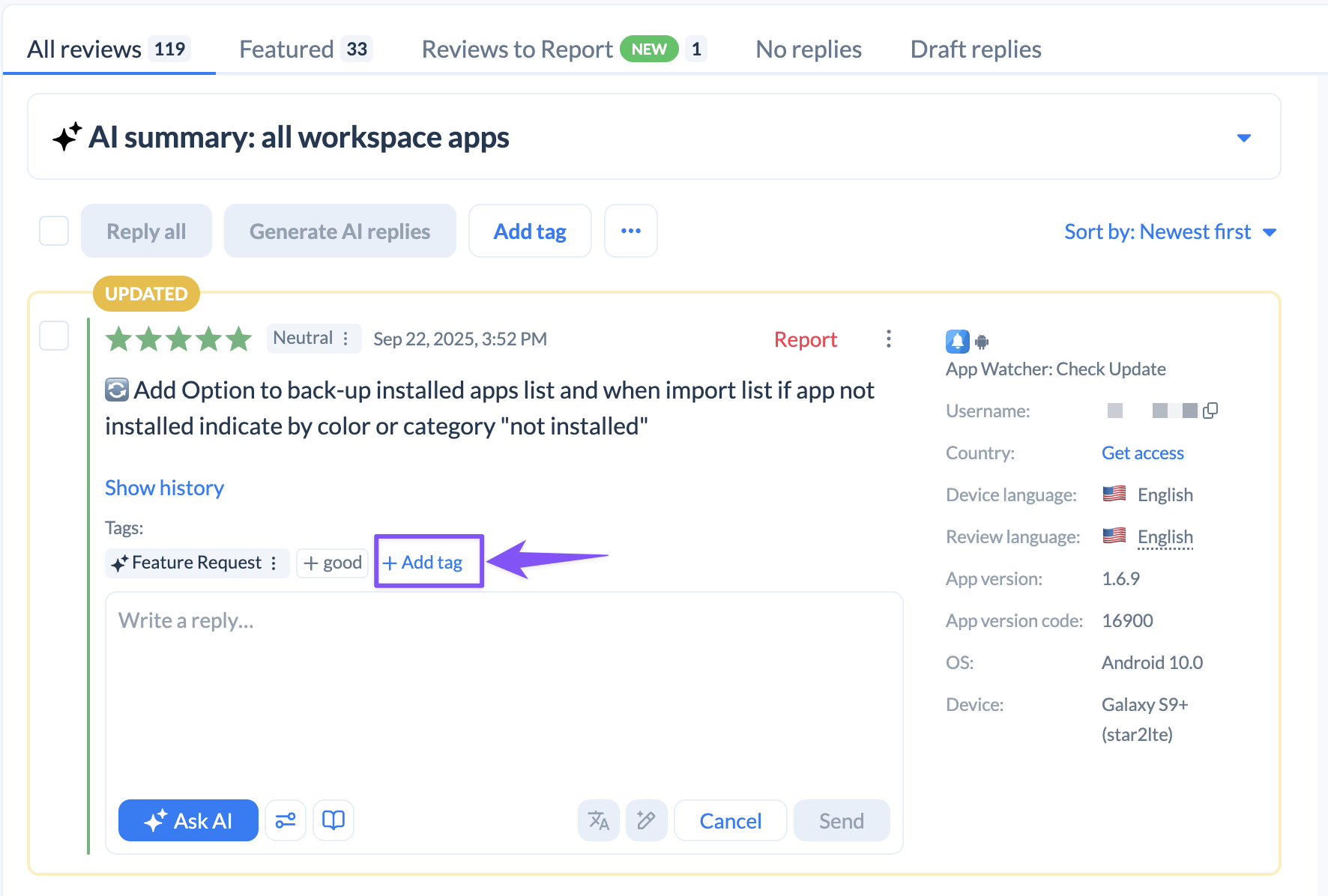Expand the AI summary panel arrow
Viewport: 1328px width, 896px height.
tap(1244, 138)
